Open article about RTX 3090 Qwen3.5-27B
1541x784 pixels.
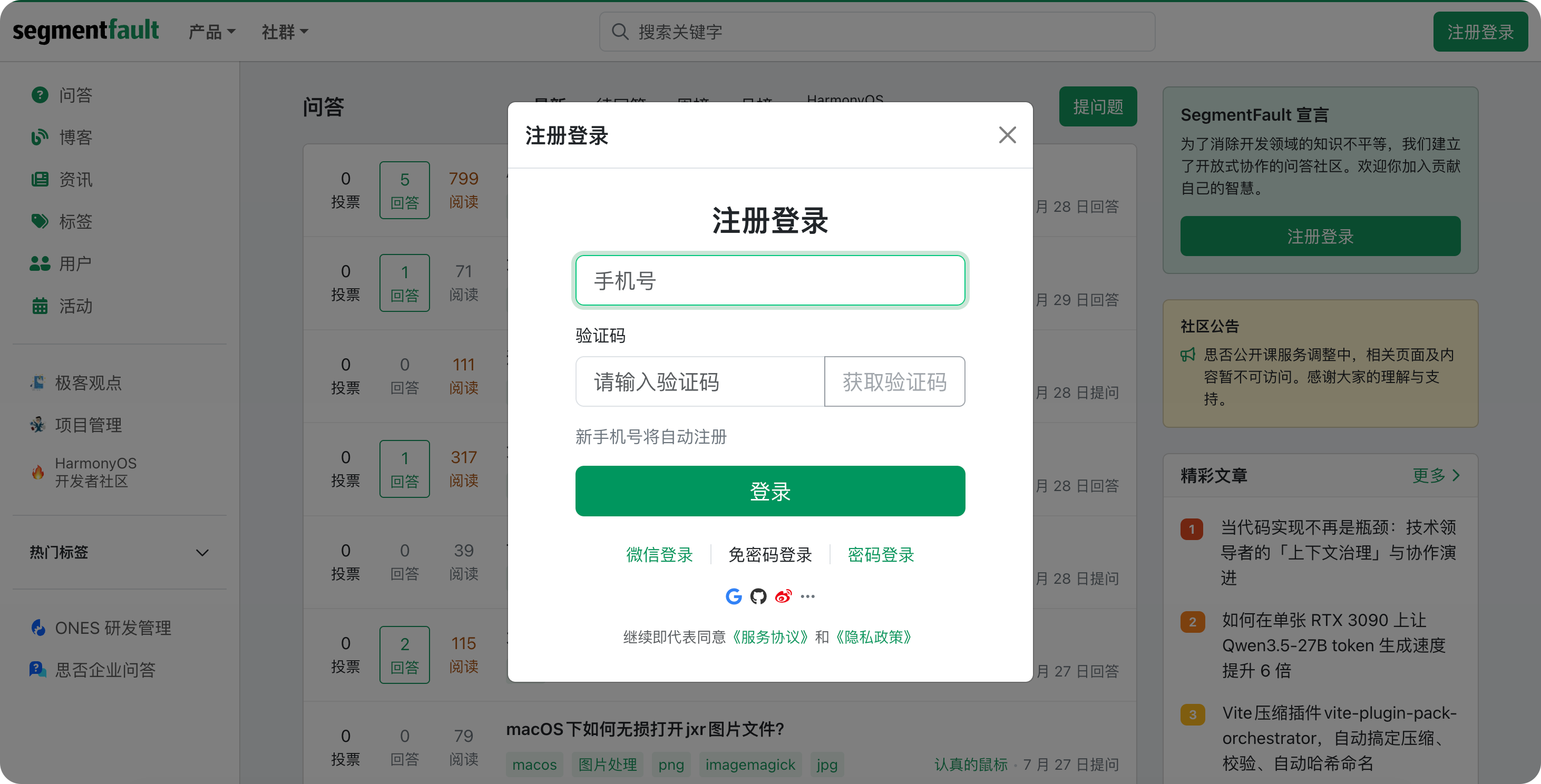point(1333,645)
